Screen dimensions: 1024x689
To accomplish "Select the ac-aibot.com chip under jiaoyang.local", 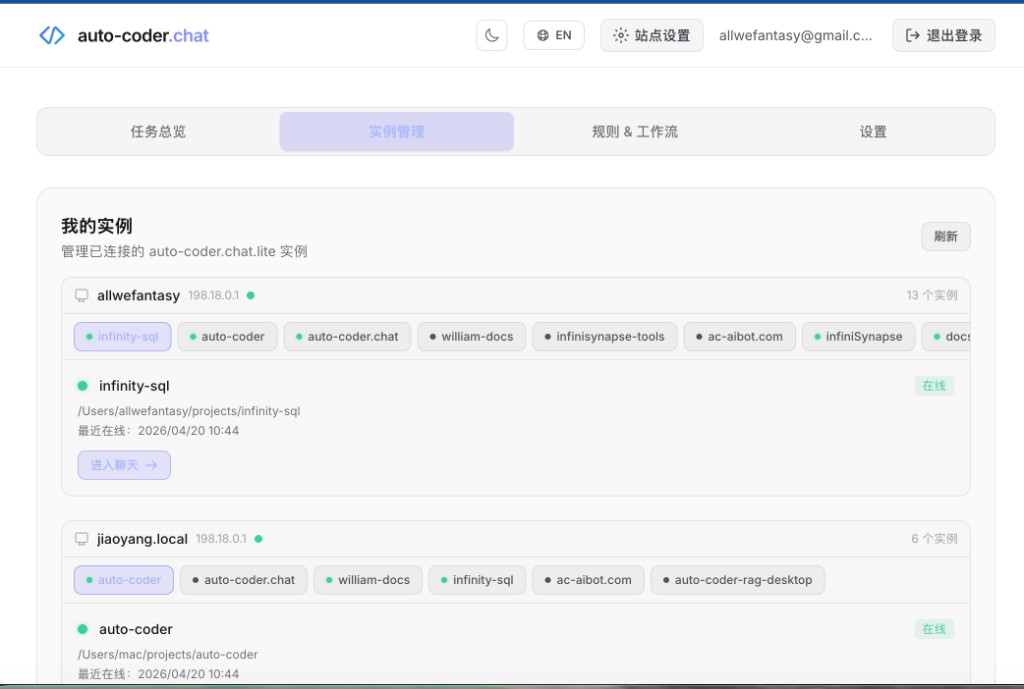I will 588,580.
